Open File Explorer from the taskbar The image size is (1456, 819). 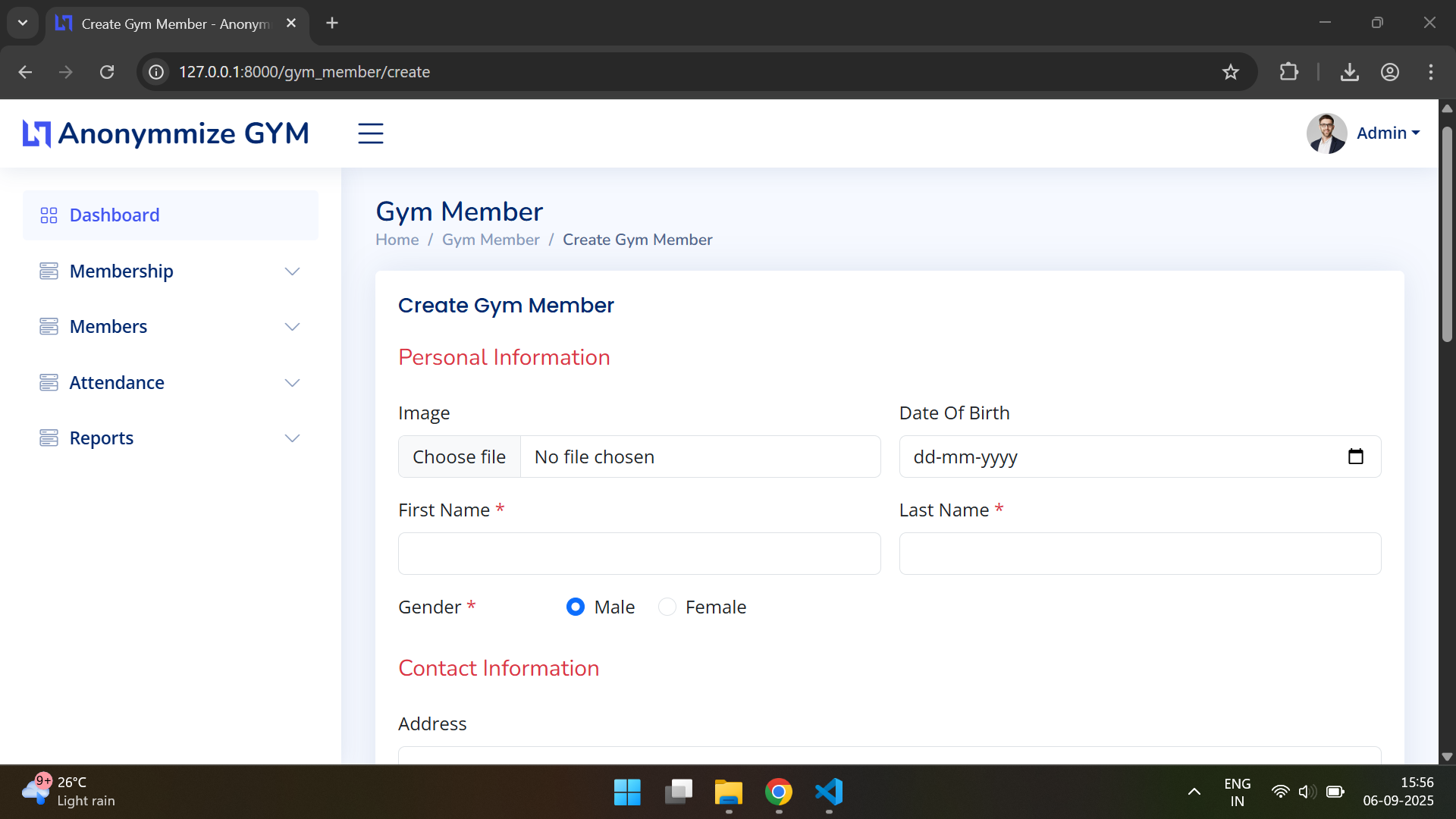[x=728, y=792]
